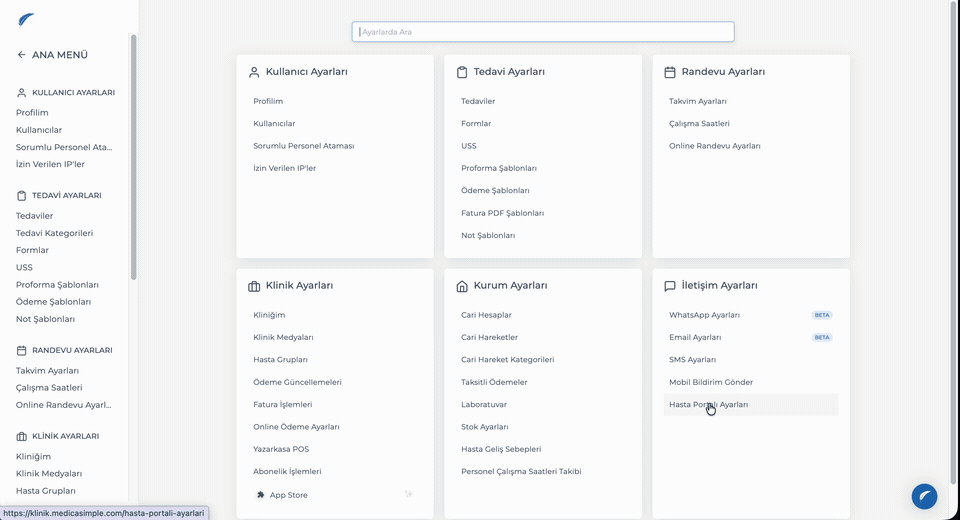Click the feather logo at top left
The image size is (960, 520).
pyautogui.click(x=26, y=21)
